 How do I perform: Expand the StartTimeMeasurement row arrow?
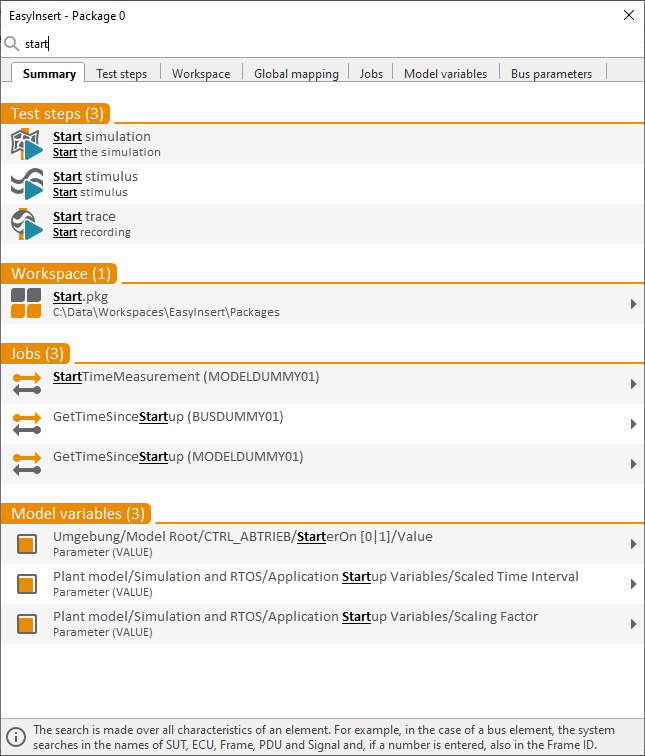tap(633, 384)
